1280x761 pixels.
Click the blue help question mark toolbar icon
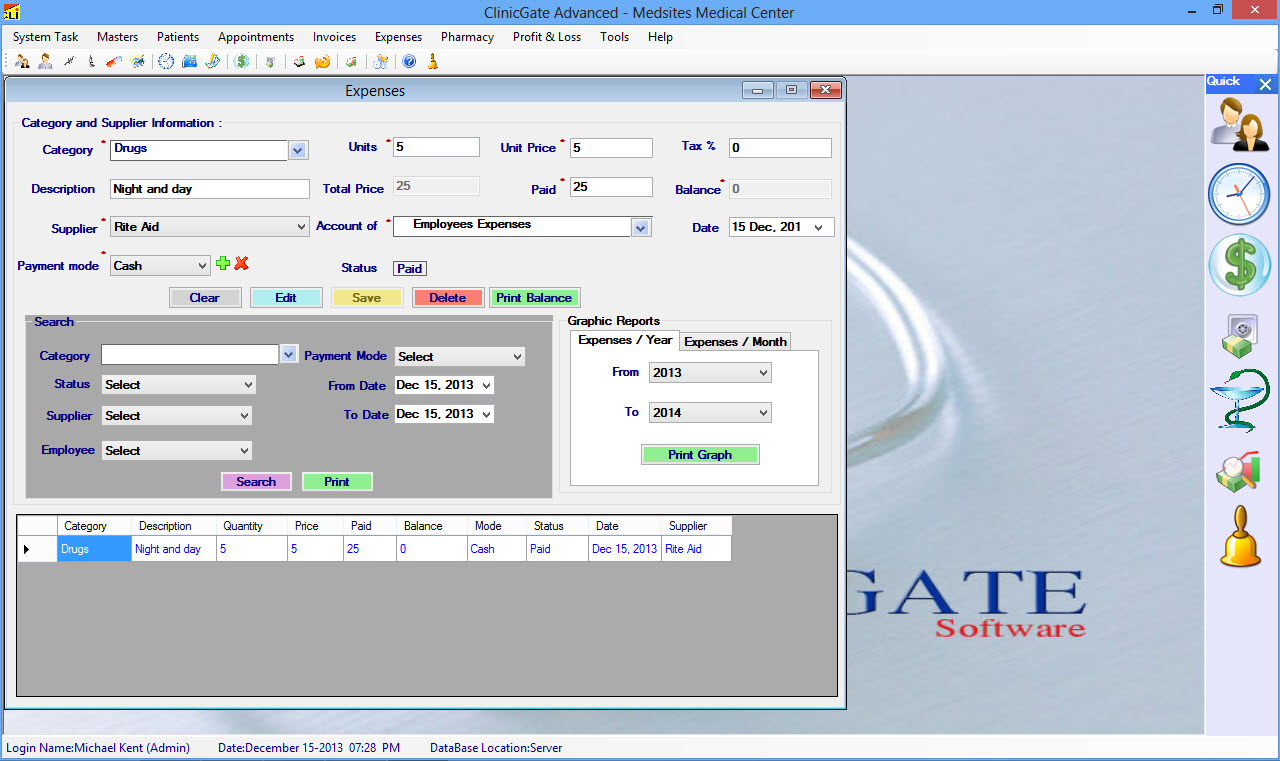(x=409, y=61)
